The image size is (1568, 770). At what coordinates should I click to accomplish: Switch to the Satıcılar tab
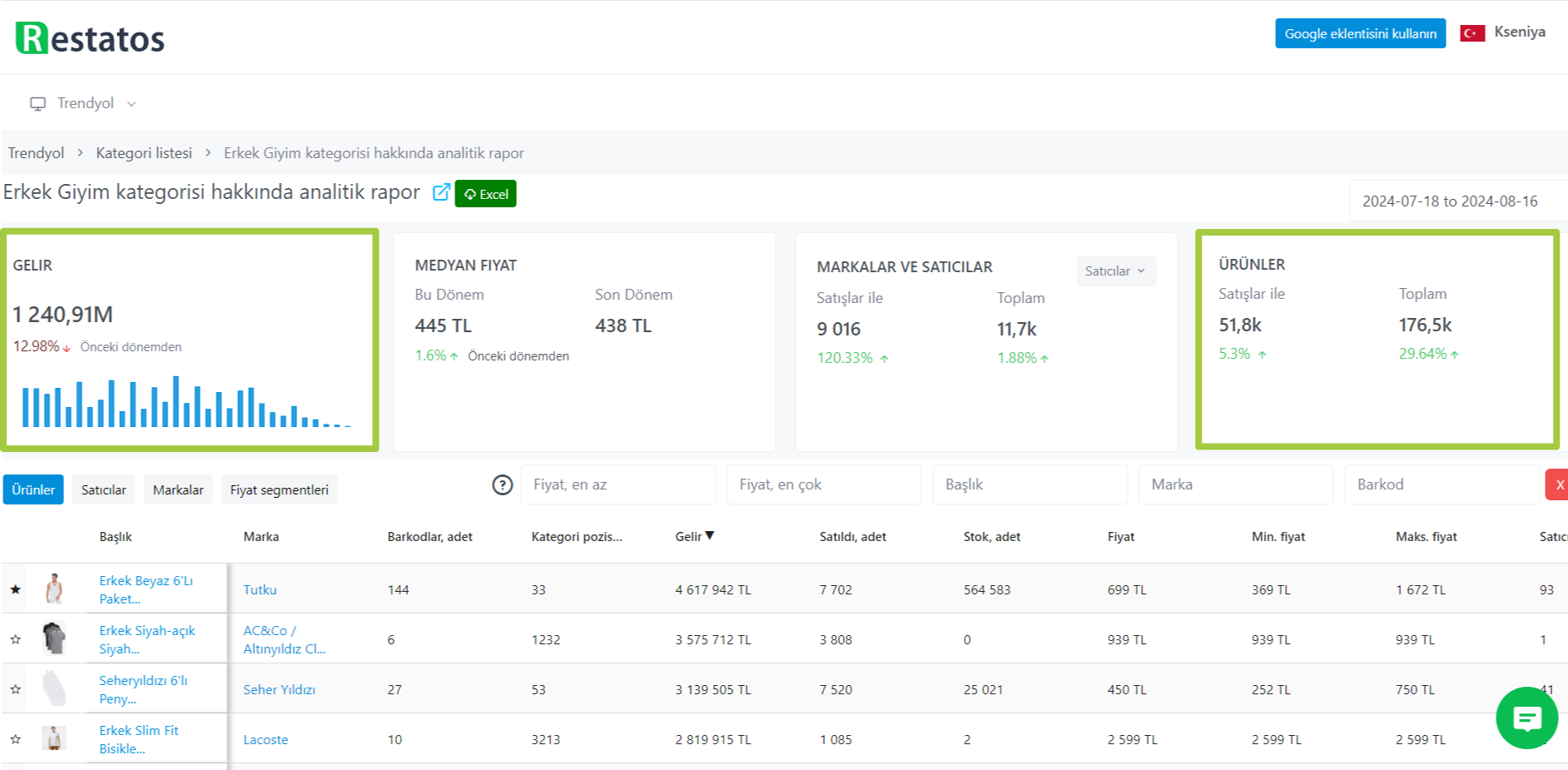[104, 489]
